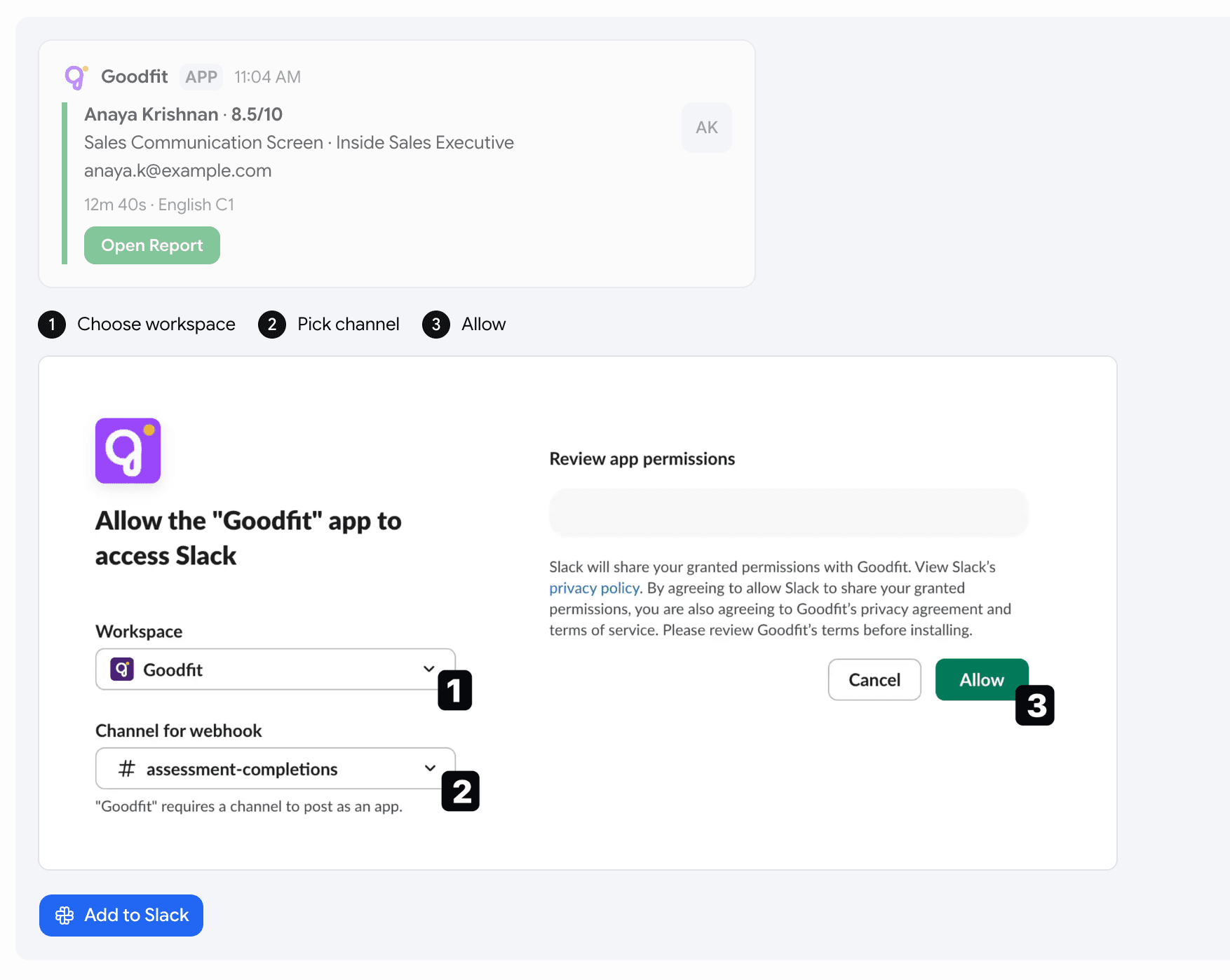Click the Goodfit sender name in message
The image size is (1230, 980).
[x=134, y=76]
